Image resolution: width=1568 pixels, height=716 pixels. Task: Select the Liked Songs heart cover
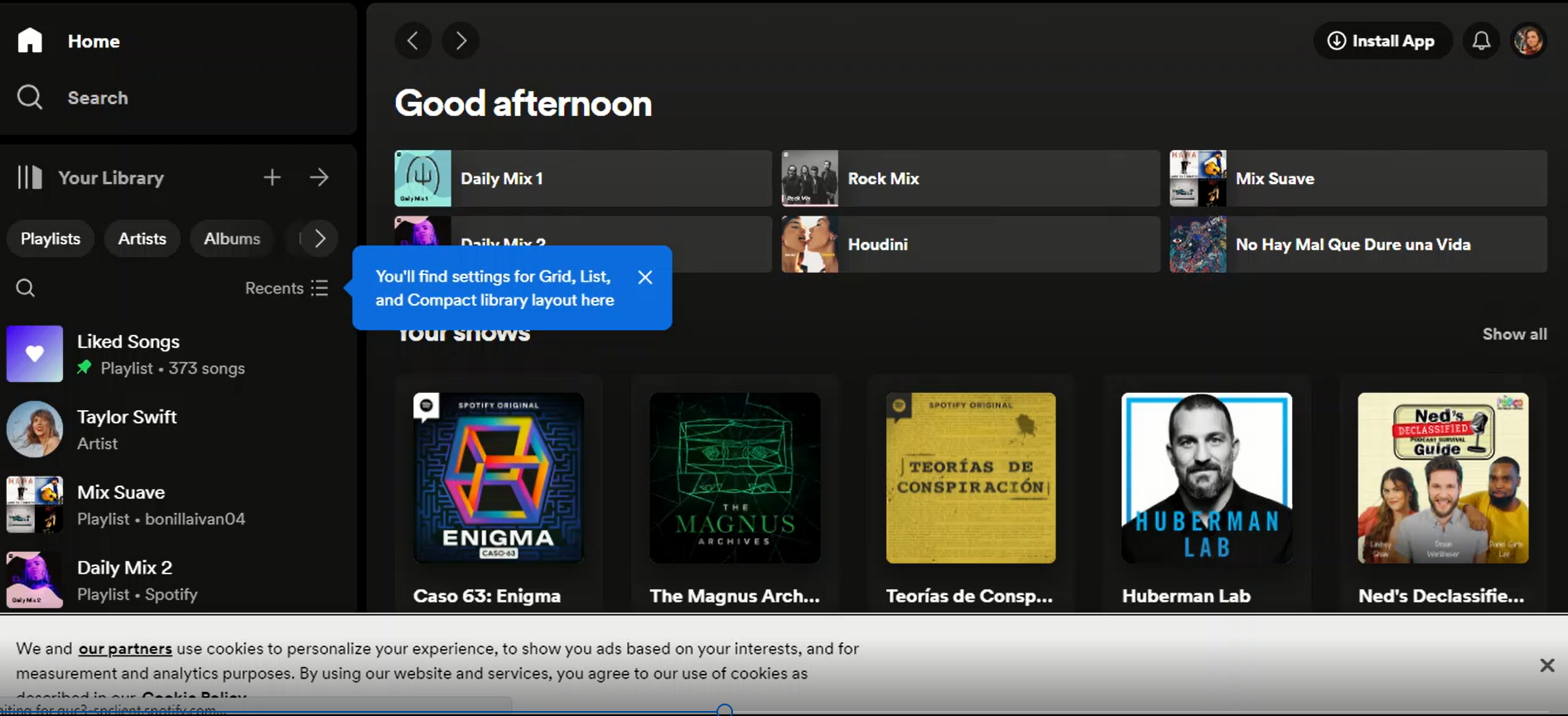[35, 354]
